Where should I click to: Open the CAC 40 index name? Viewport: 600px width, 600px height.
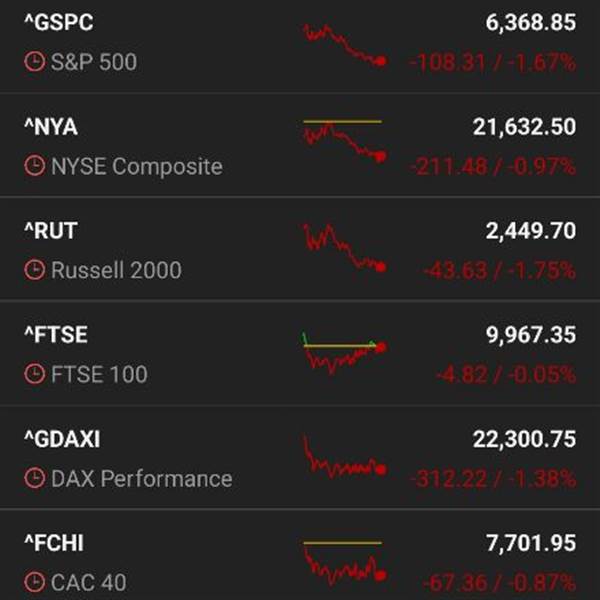(x=88, y=582)
